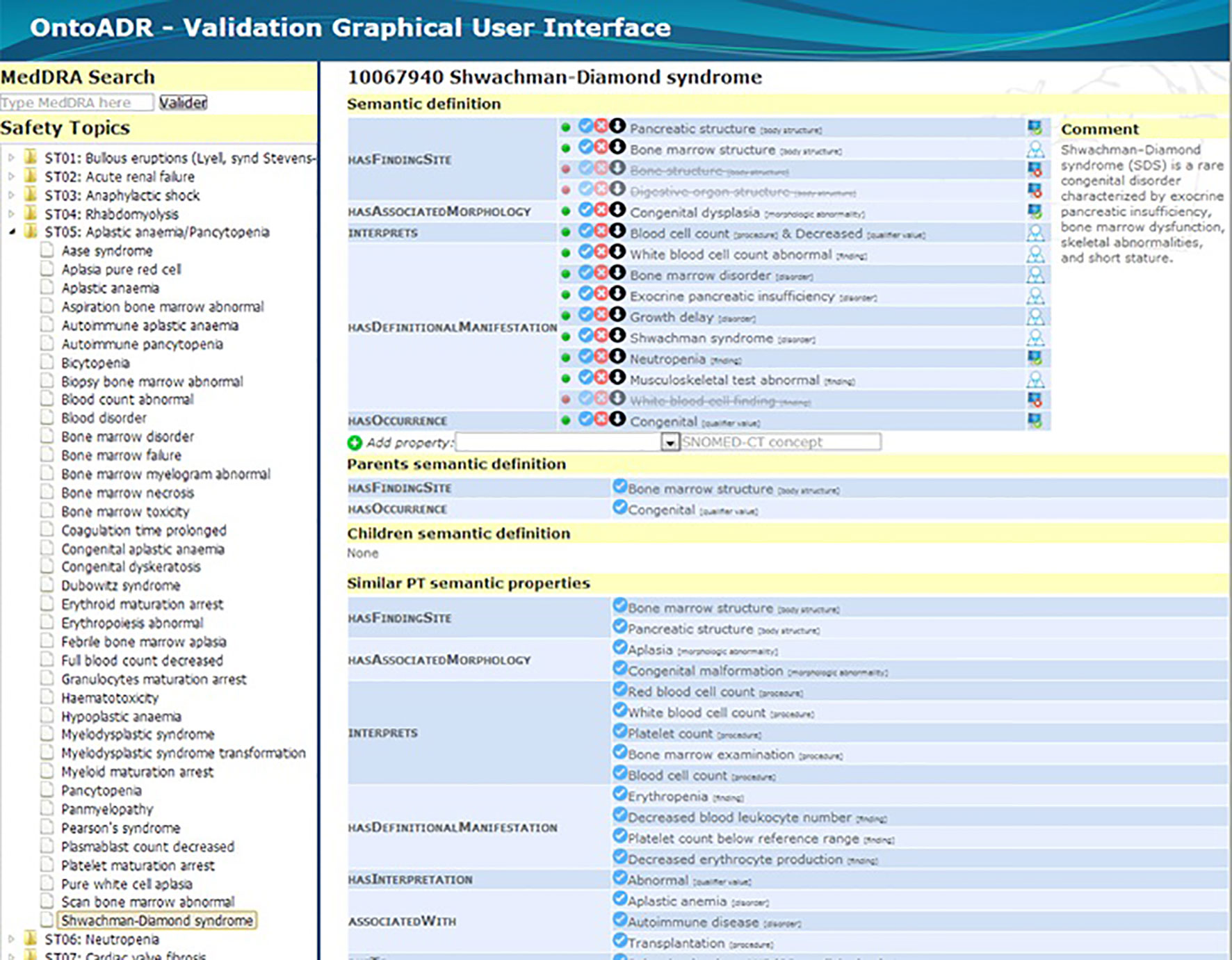Approve Neutropenia with blue checkmark icon
The image size is (1232, 960).
586,356
